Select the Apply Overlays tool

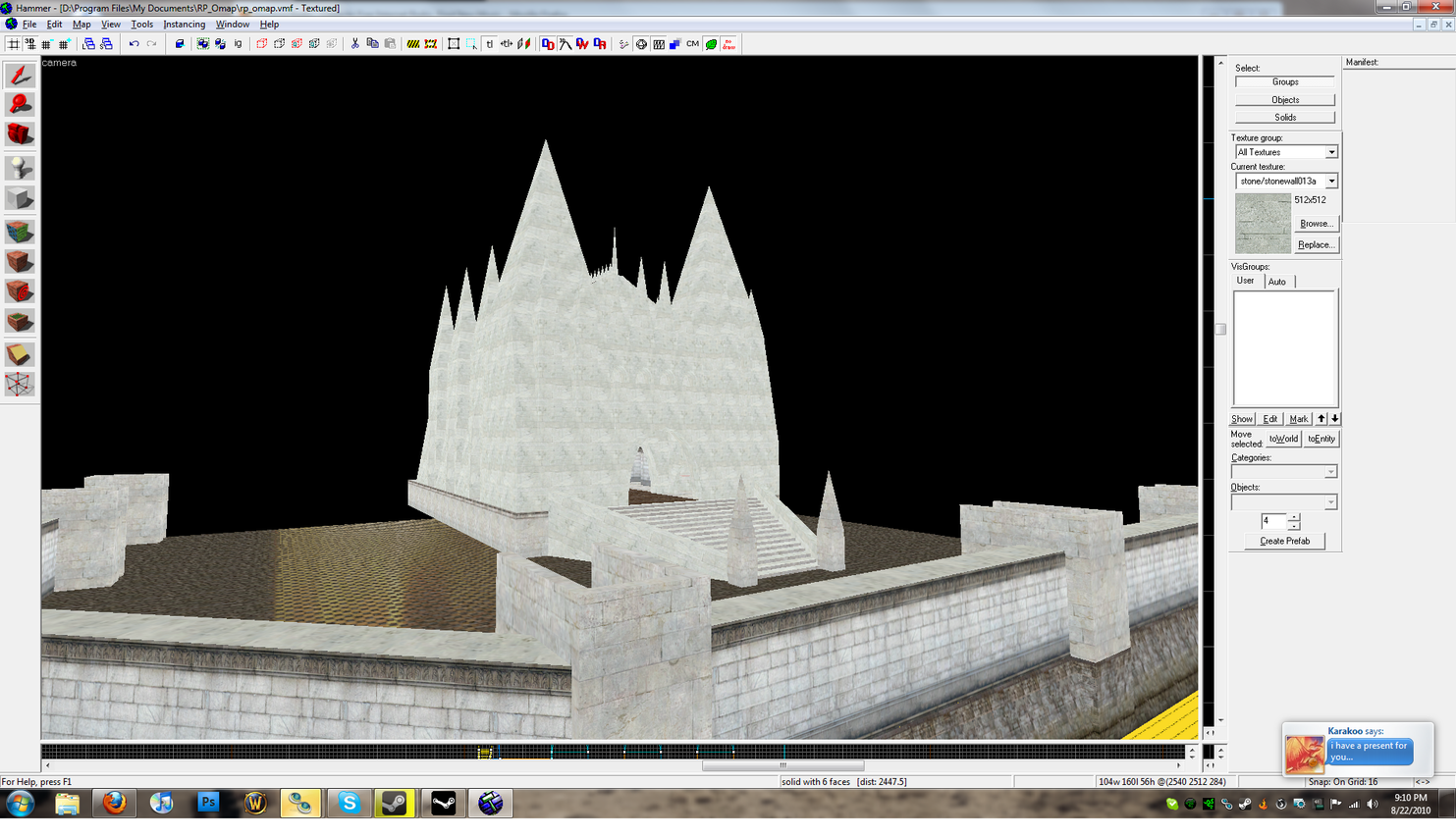(x=19, y=321)
